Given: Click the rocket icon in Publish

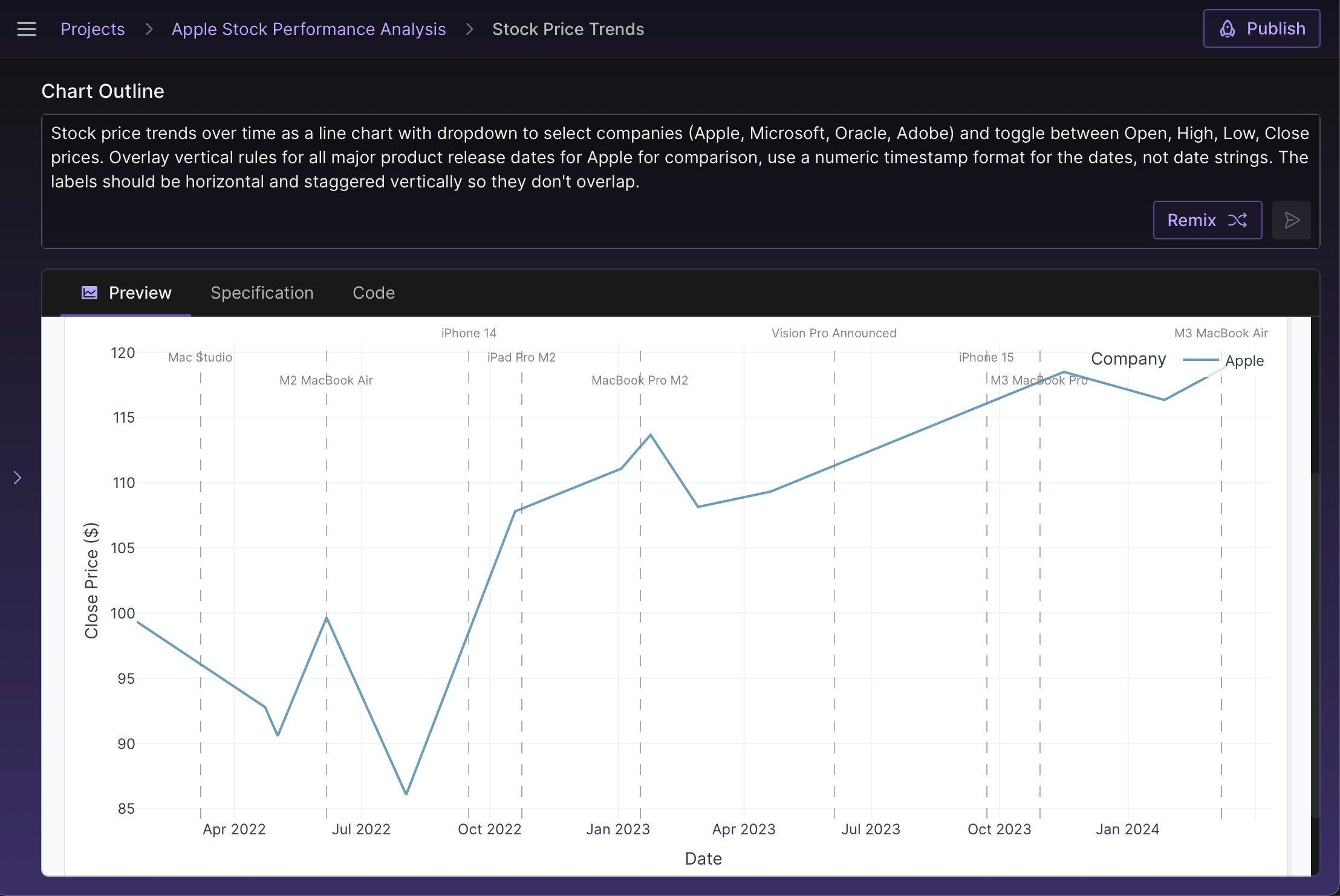Looking at the screenshot, I should click(1227, 29).
